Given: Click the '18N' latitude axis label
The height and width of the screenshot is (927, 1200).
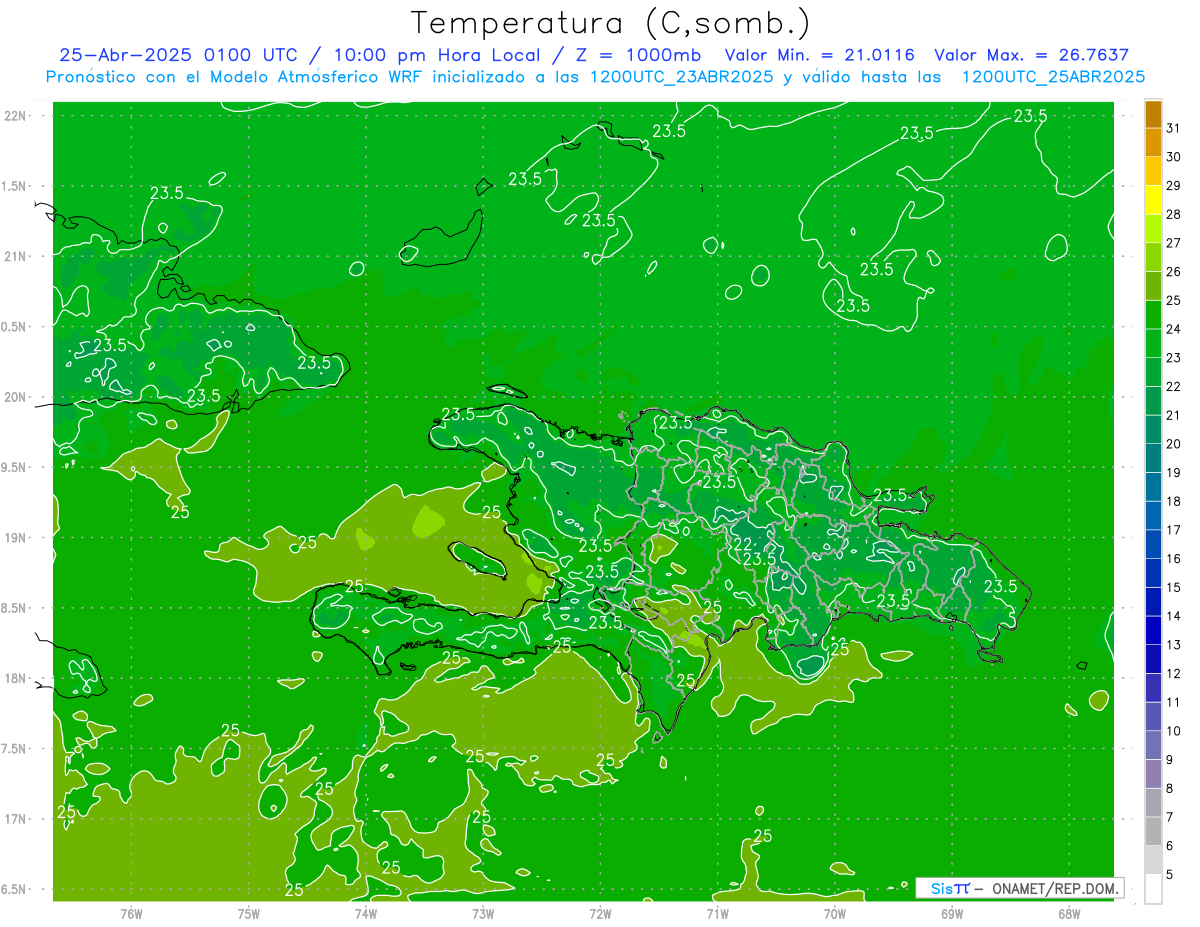Looking at the screenshot, I should click(x=17, y=678).
